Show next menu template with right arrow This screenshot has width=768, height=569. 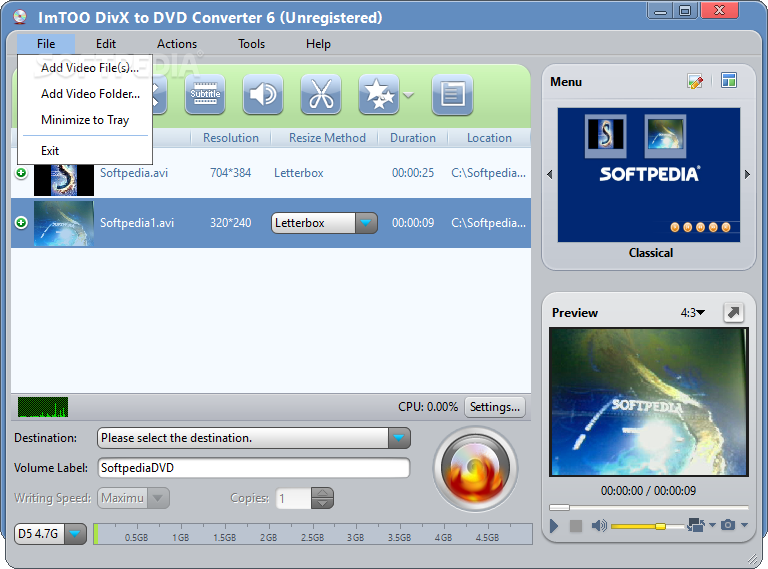(747, 174)
